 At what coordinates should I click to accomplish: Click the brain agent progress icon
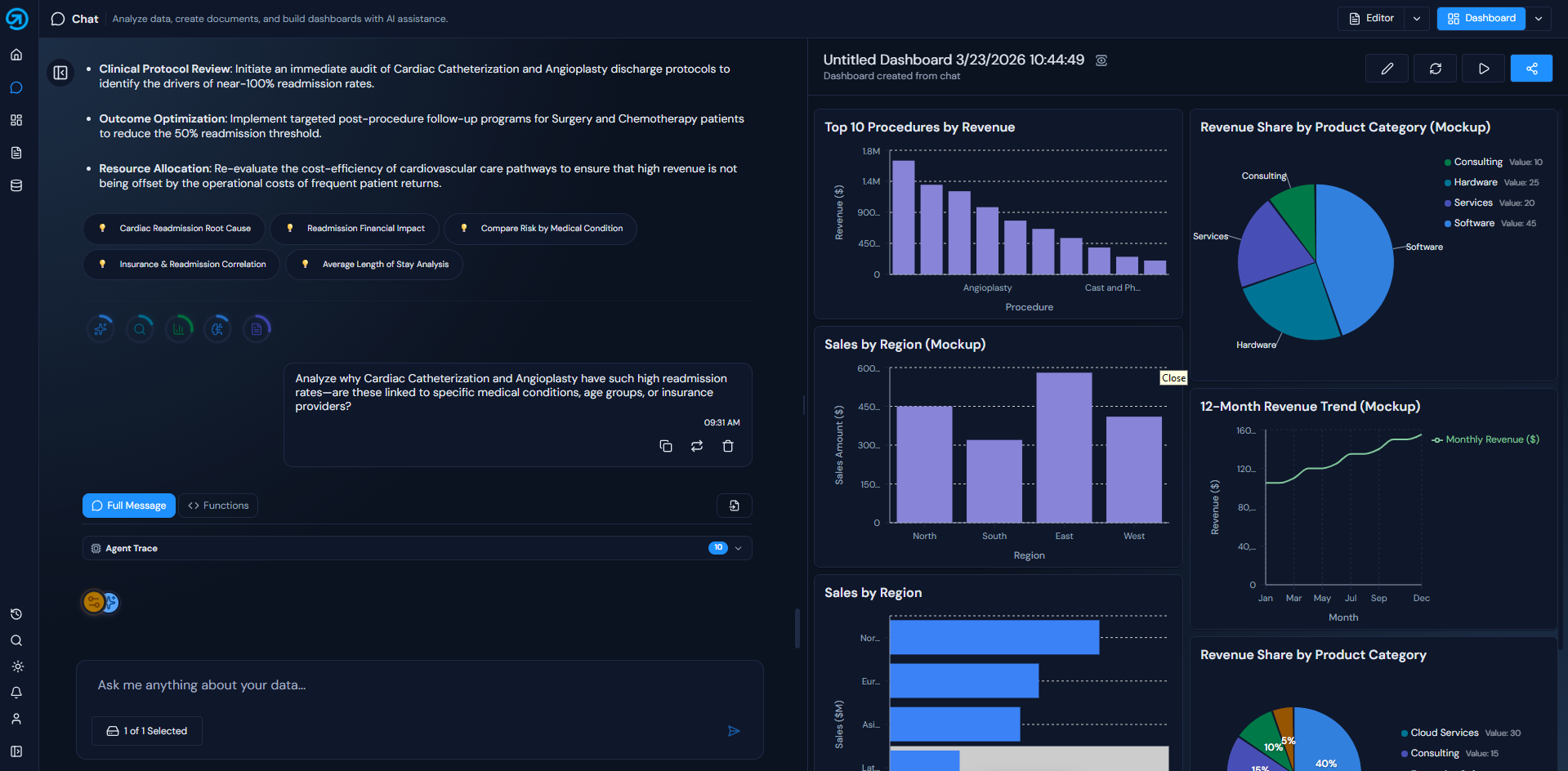point(217,329)
